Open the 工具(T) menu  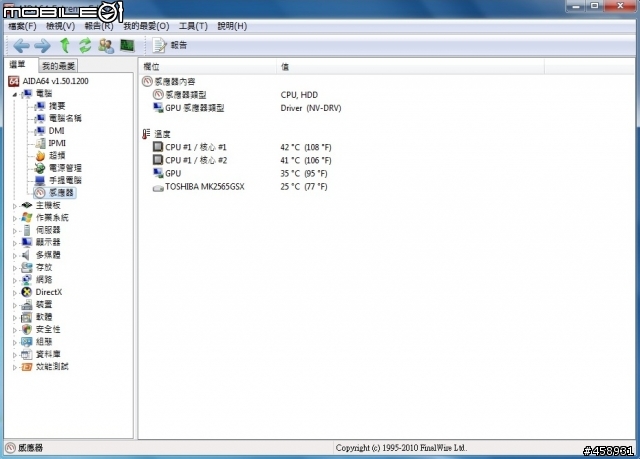[193, 26]
